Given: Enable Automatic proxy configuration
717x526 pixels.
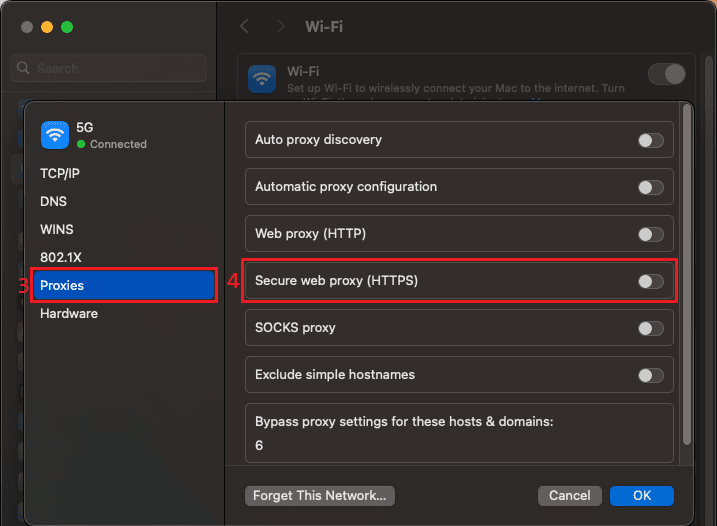Looking at the screenshot, I should click(650, 187).
